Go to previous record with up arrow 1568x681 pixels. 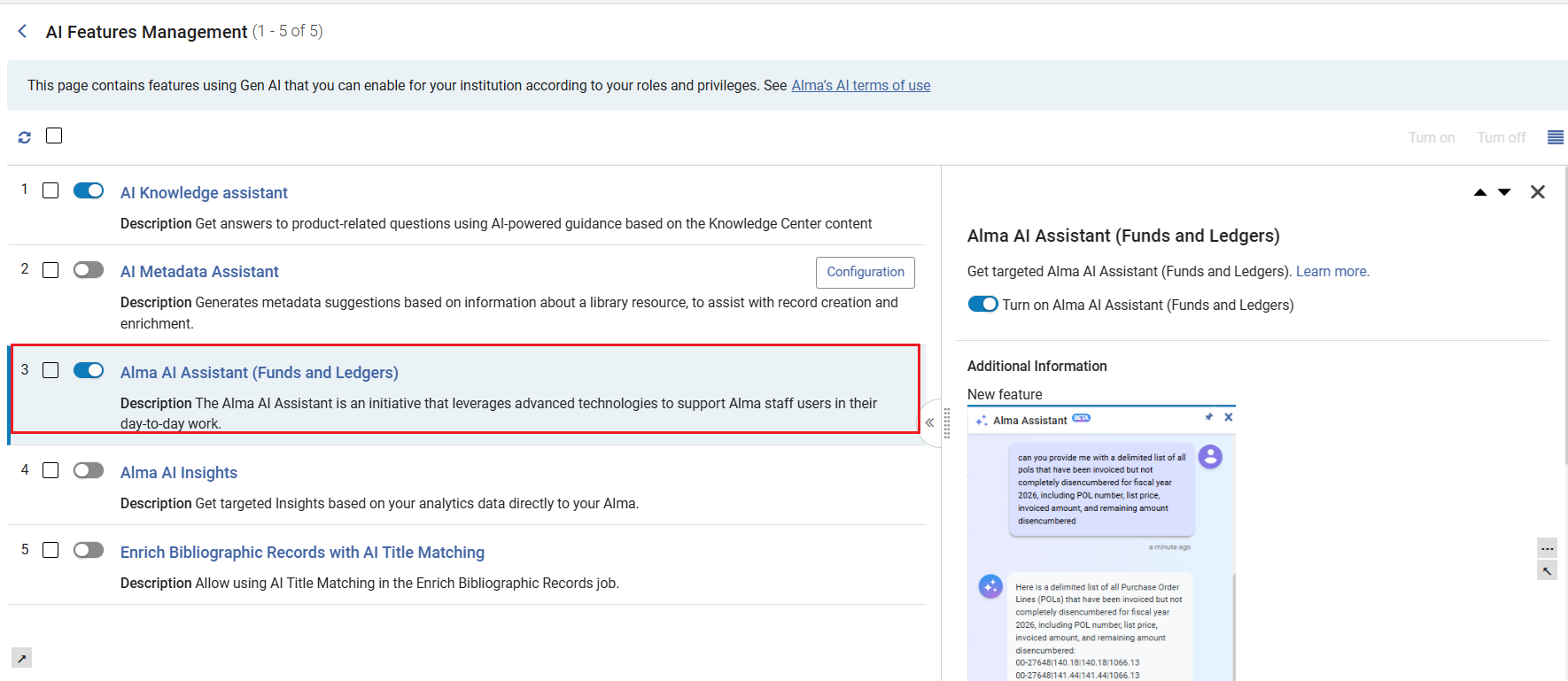(1479, 192)
